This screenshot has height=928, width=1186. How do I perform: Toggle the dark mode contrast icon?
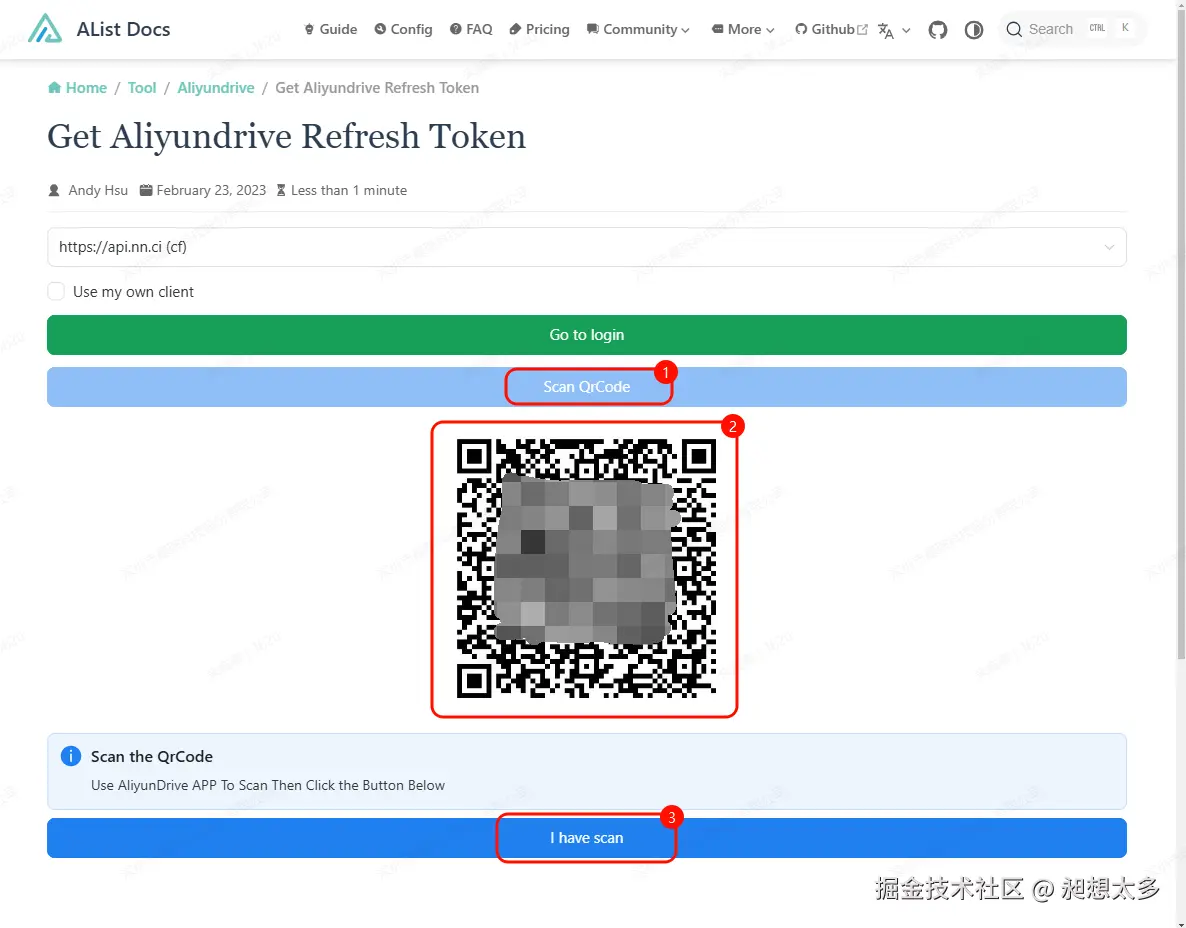[973, 29]
